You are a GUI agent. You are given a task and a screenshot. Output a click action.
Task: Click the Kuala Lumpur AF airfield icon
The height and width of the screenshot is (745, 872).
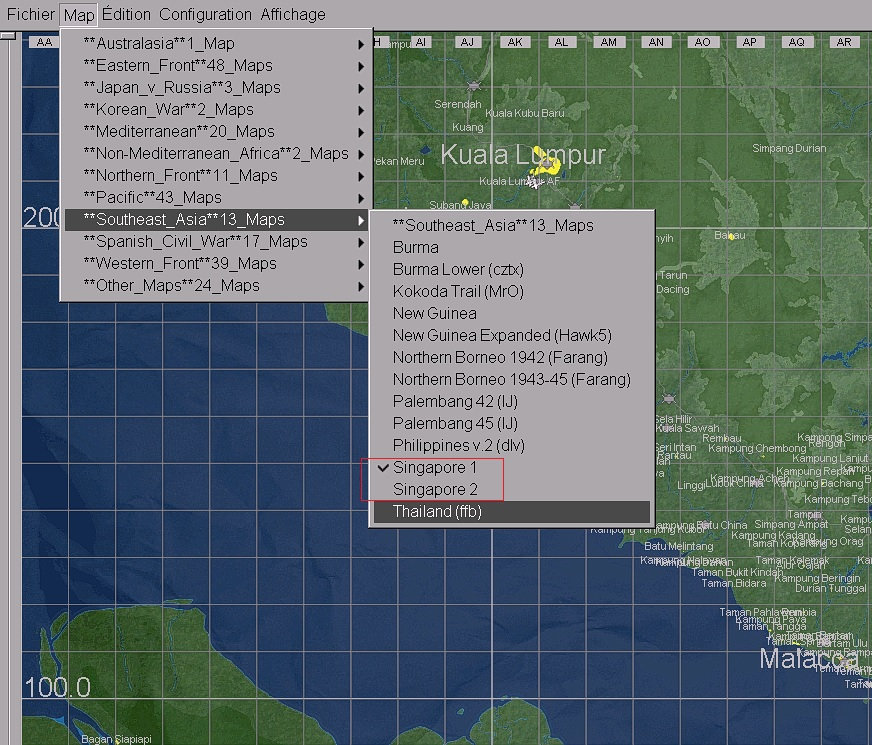pos(533,182)
